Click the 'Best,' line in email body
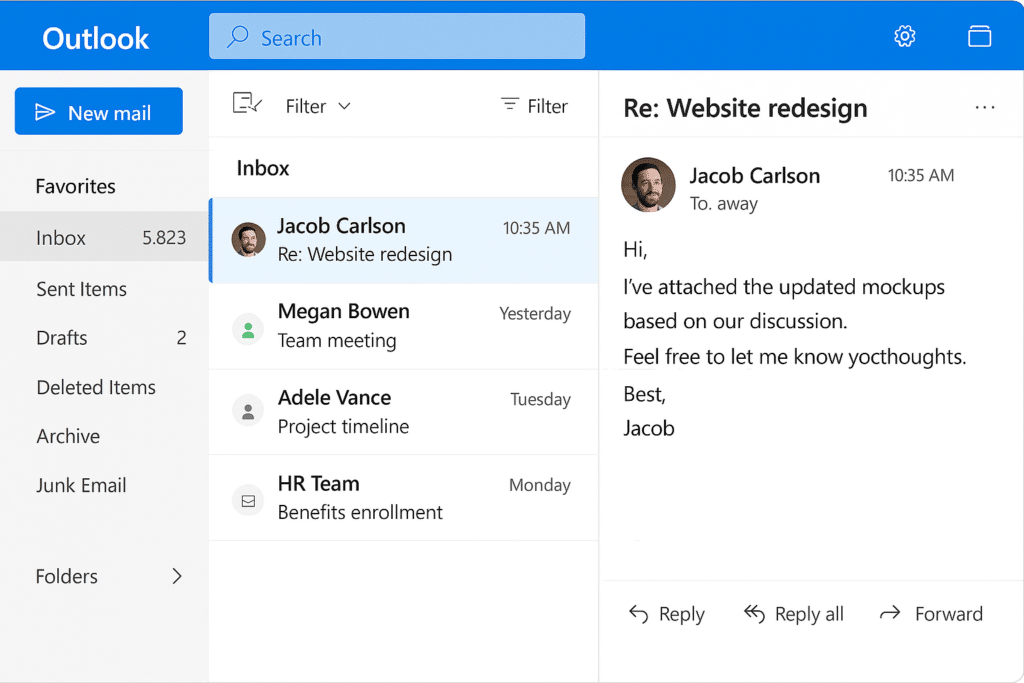Viewport: 1024px width, 683px height. click(x=645, y=394)
